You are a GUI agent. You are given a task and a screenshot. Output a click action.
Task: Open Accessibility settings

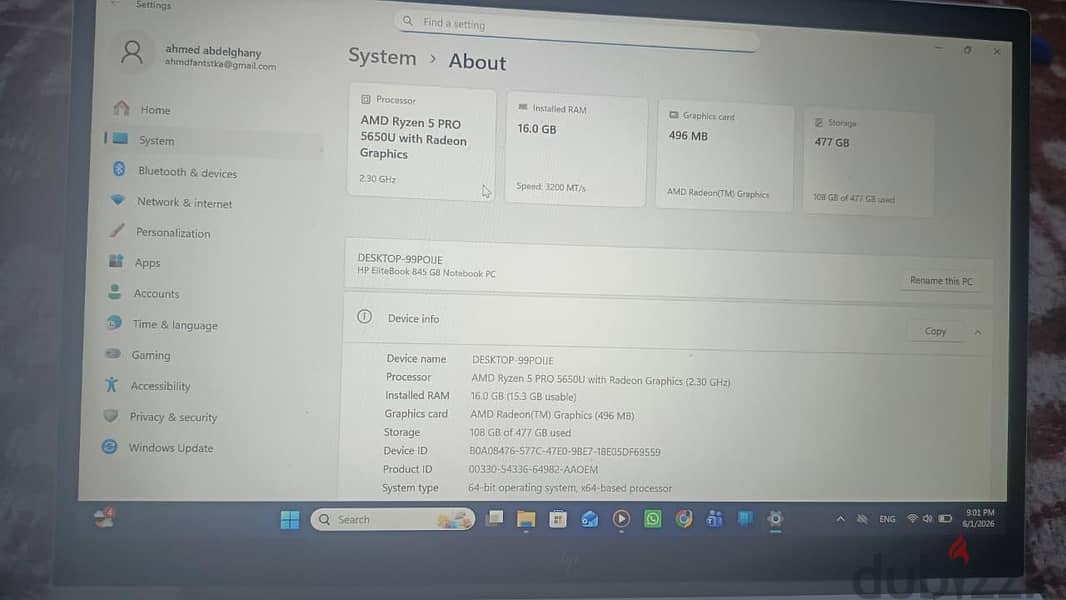click(160, 386)
